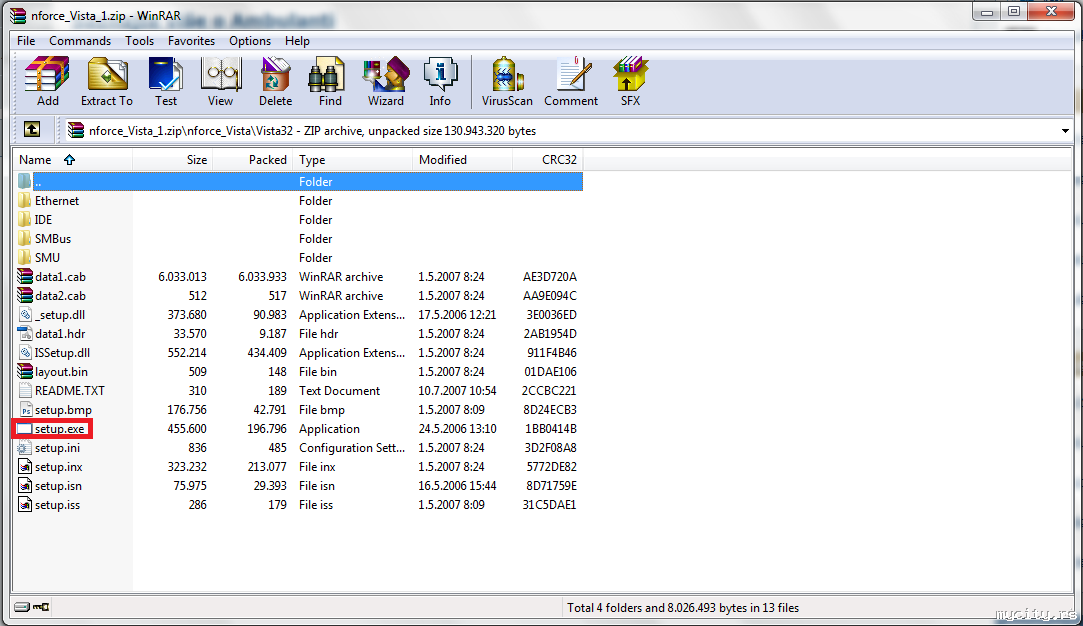Click the status bar total files text
This screenshot has width=1083, height=626.
(683, 607)
